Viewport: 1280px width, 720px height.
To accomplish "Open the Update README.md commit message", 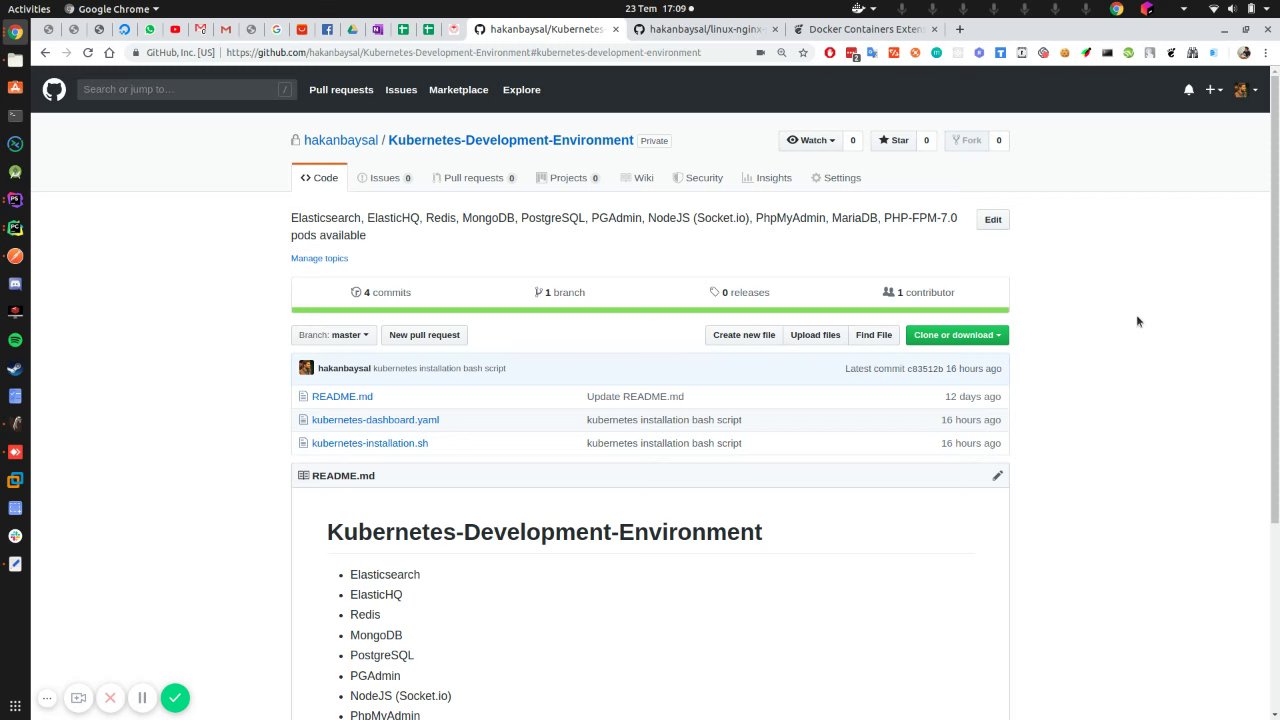I will coord(635,397).
